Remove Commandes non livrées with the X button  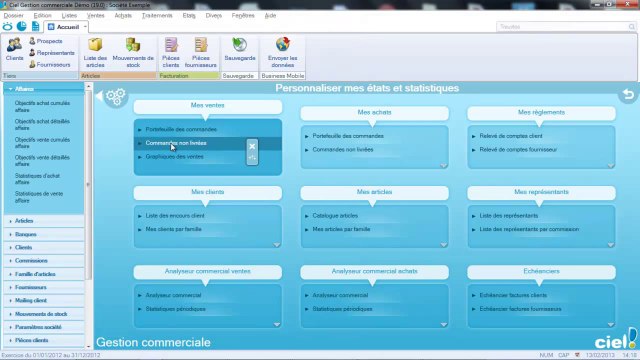[x=252, y=146]
